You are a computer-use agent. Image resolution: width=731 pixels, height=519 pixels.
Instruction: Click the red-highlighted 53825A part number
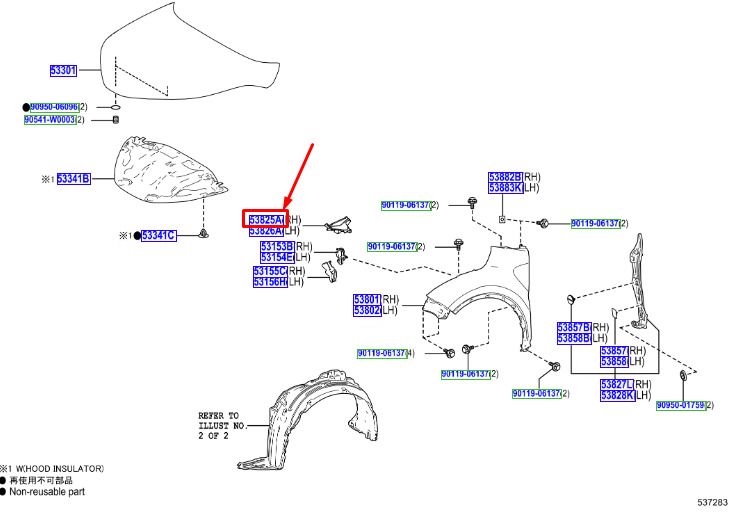click(x=266, y=219)
